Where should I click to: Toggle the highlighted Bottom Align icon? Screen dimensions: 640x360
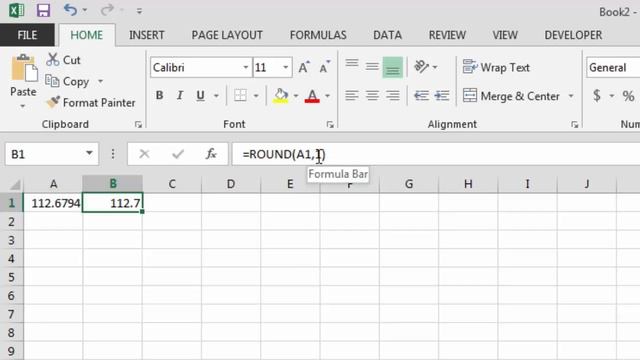392,67
